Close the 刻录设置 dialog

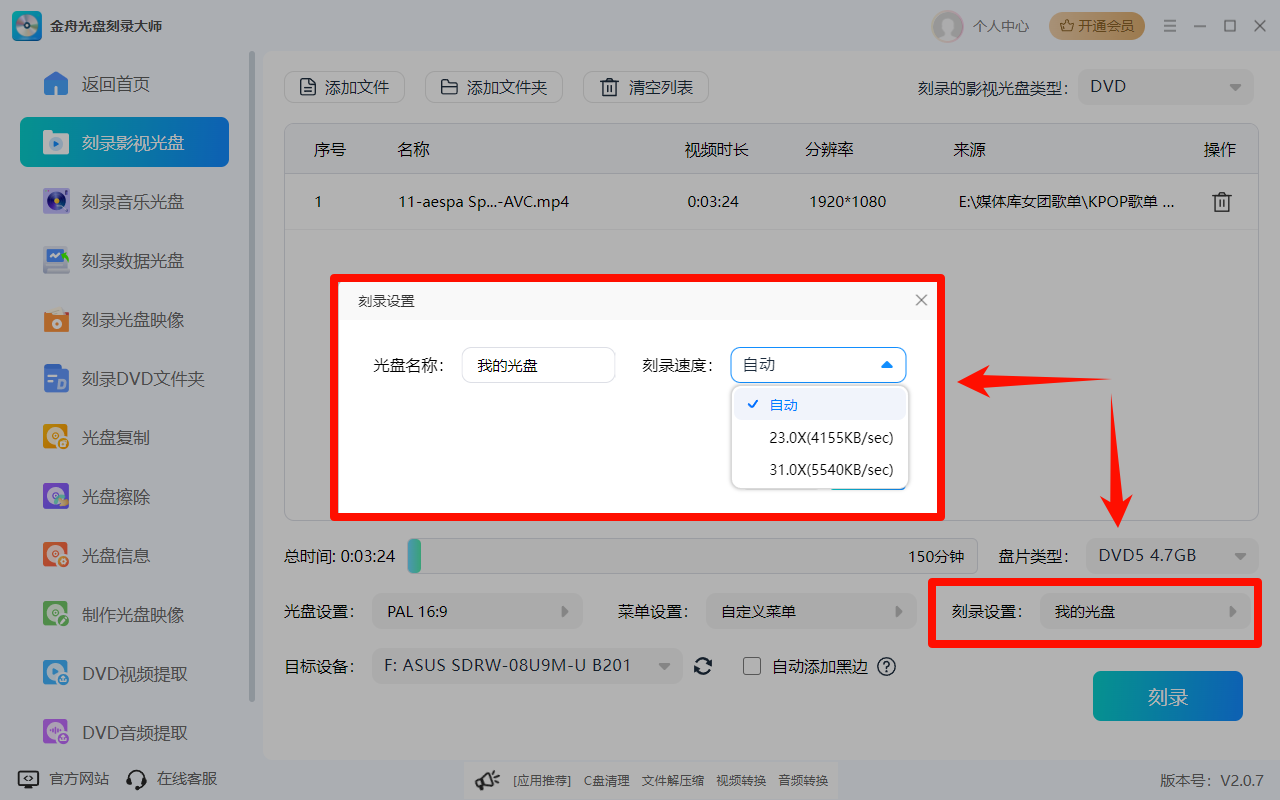click(x=921, y=300)
